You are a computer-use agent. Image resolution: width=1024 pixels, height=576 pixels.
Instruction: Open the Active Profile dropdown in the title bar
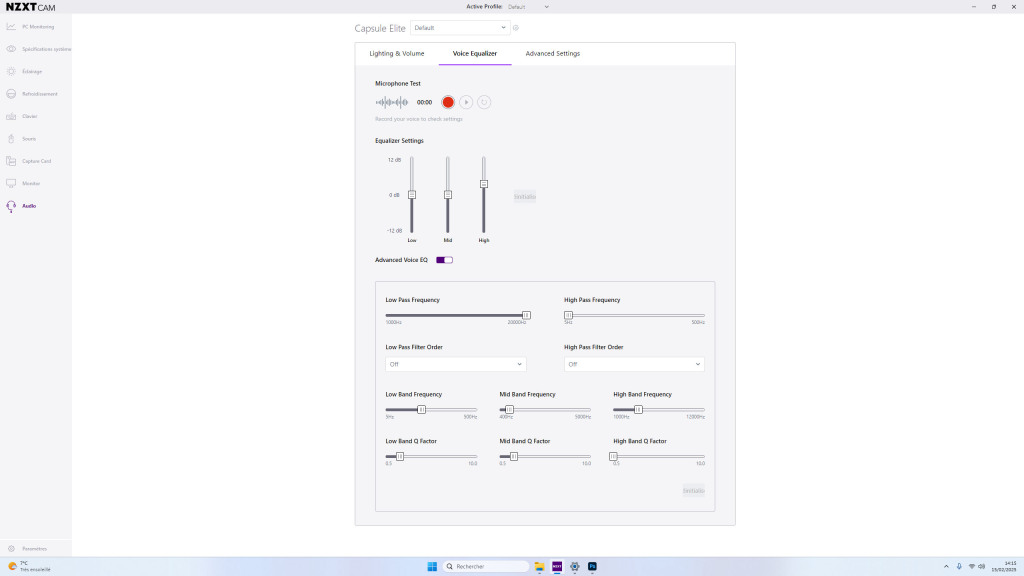528,7
